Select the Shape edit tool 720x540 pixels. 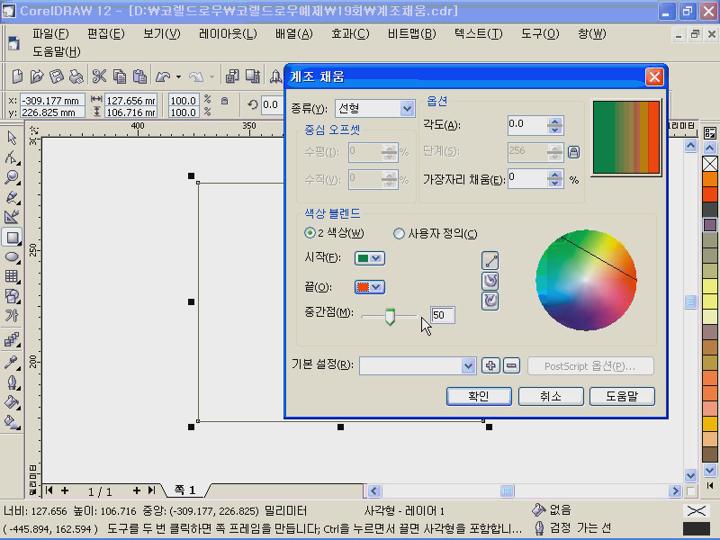click(11, 157)
